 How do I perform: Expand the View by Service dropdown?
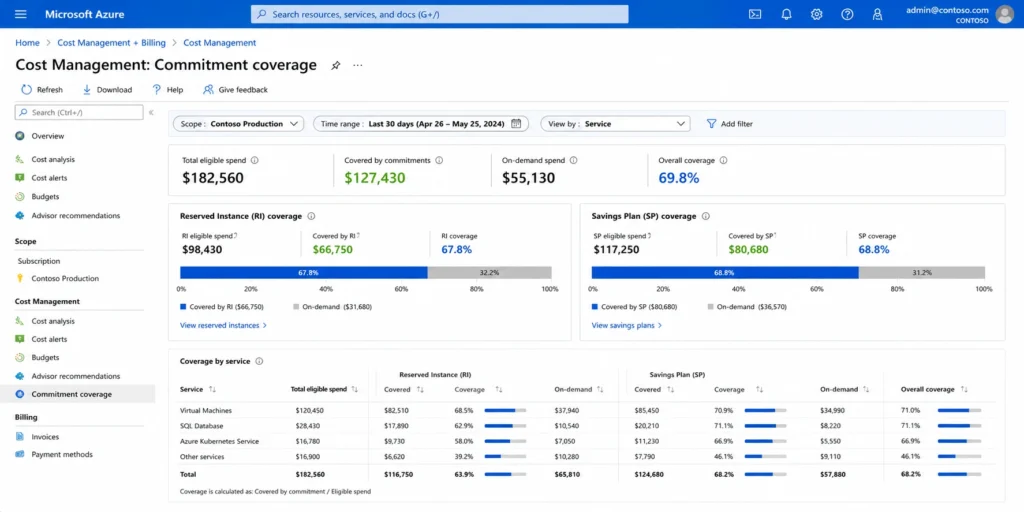point(615,123)
